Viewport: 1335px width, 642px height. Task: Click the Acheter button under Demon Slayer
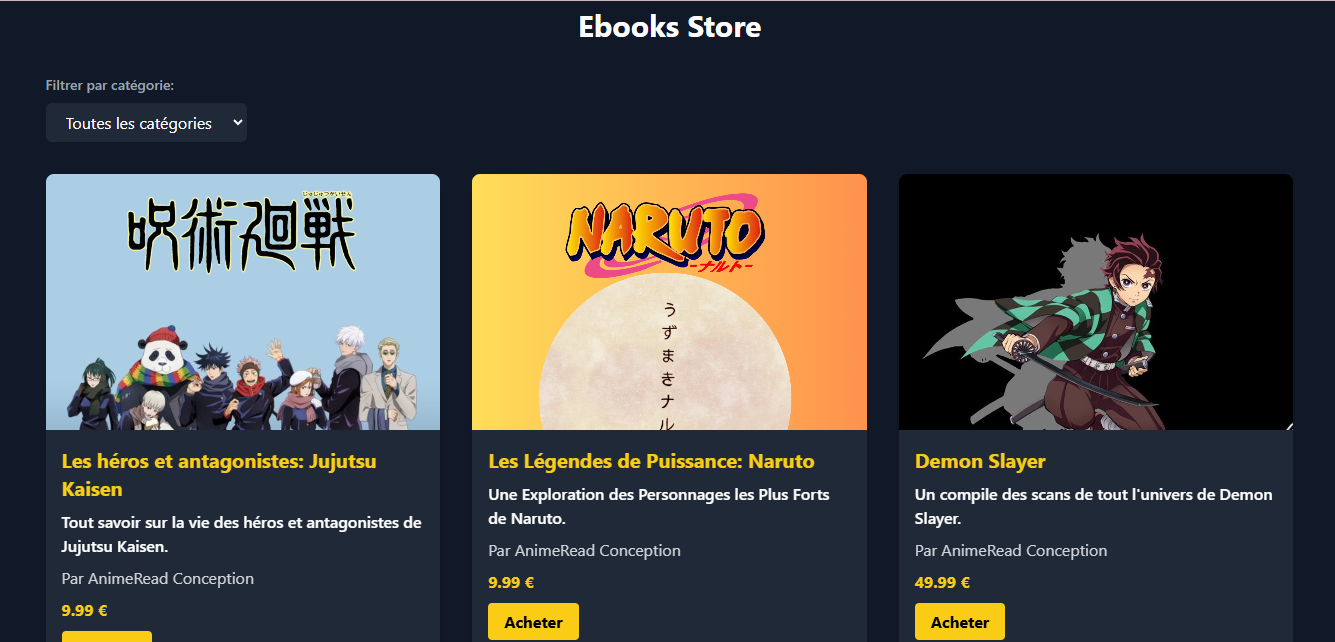(959, 622)
